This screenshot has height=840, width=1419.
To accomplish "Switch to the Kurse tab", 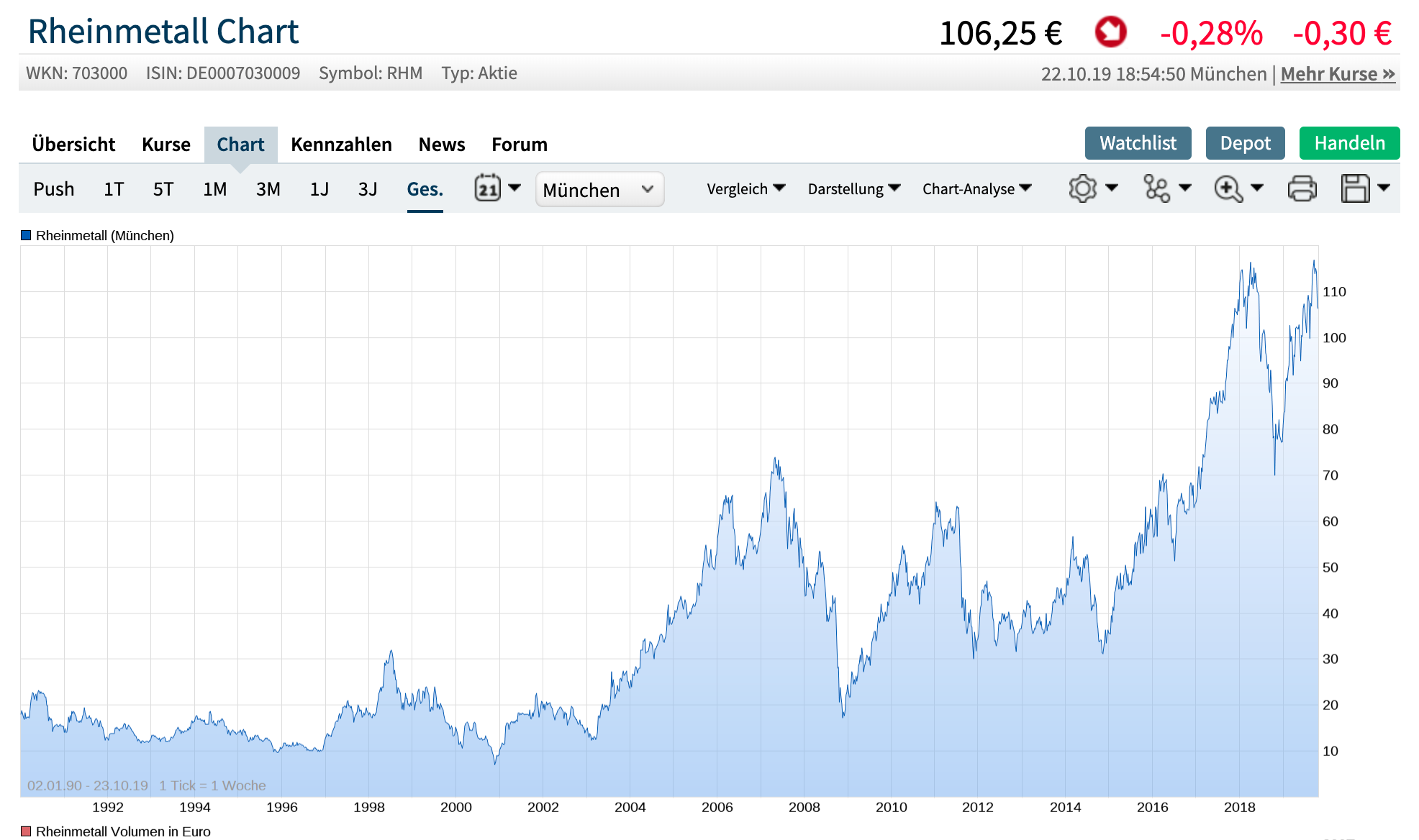I will [x=166, y=145].
